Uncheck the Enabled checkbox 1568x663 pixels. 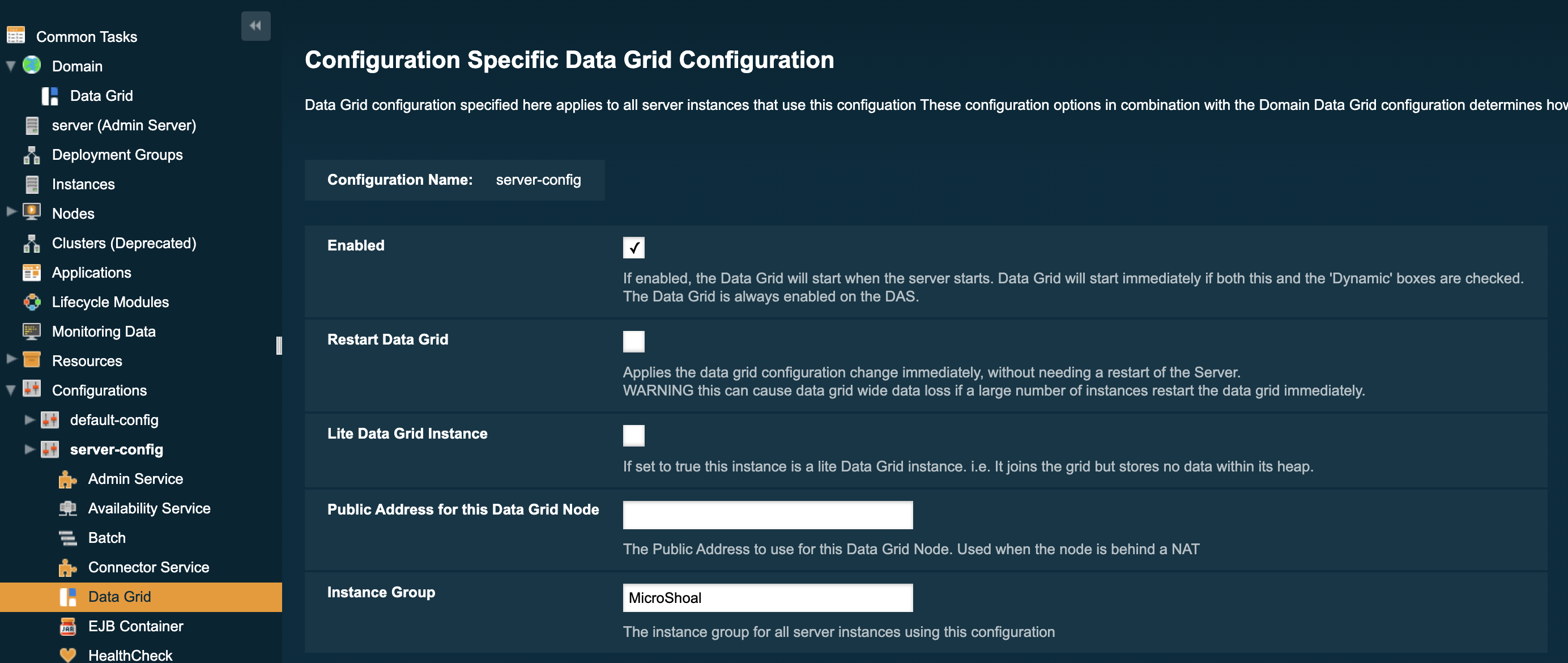click(634, 248)
